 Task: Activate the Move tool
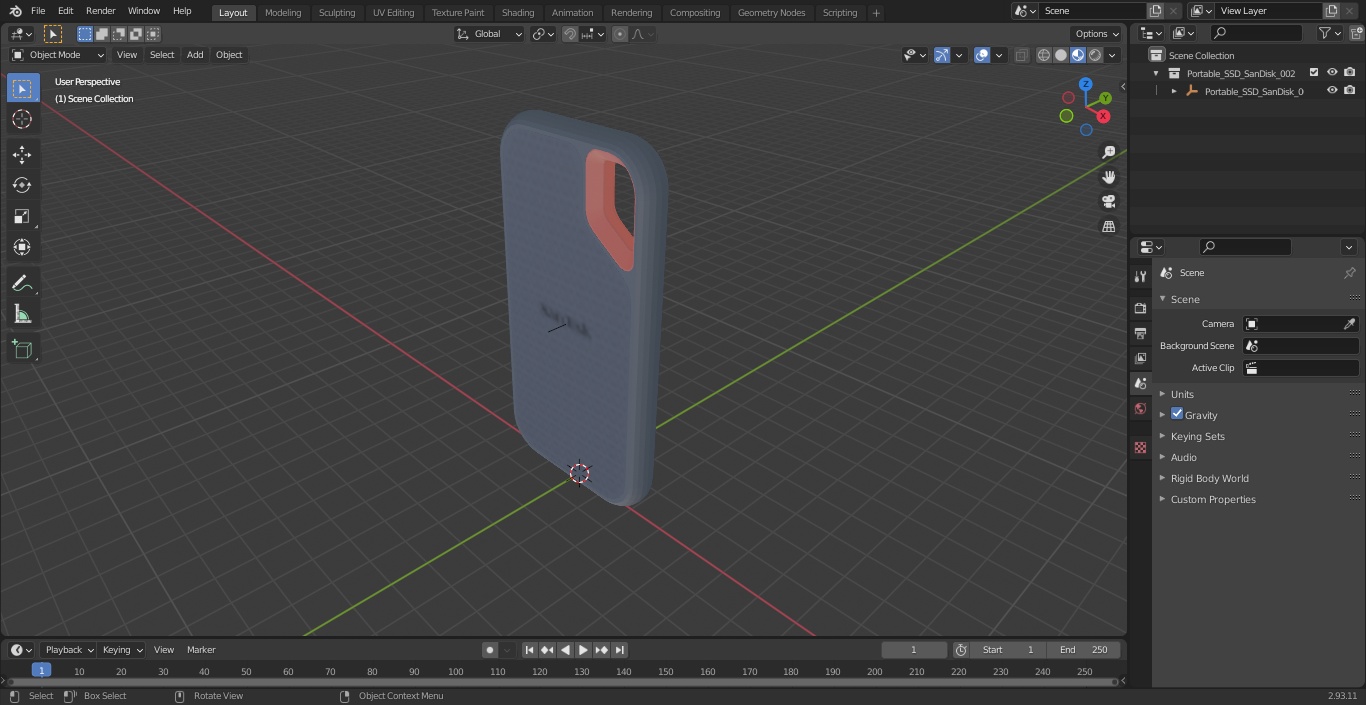coord(22,154)
